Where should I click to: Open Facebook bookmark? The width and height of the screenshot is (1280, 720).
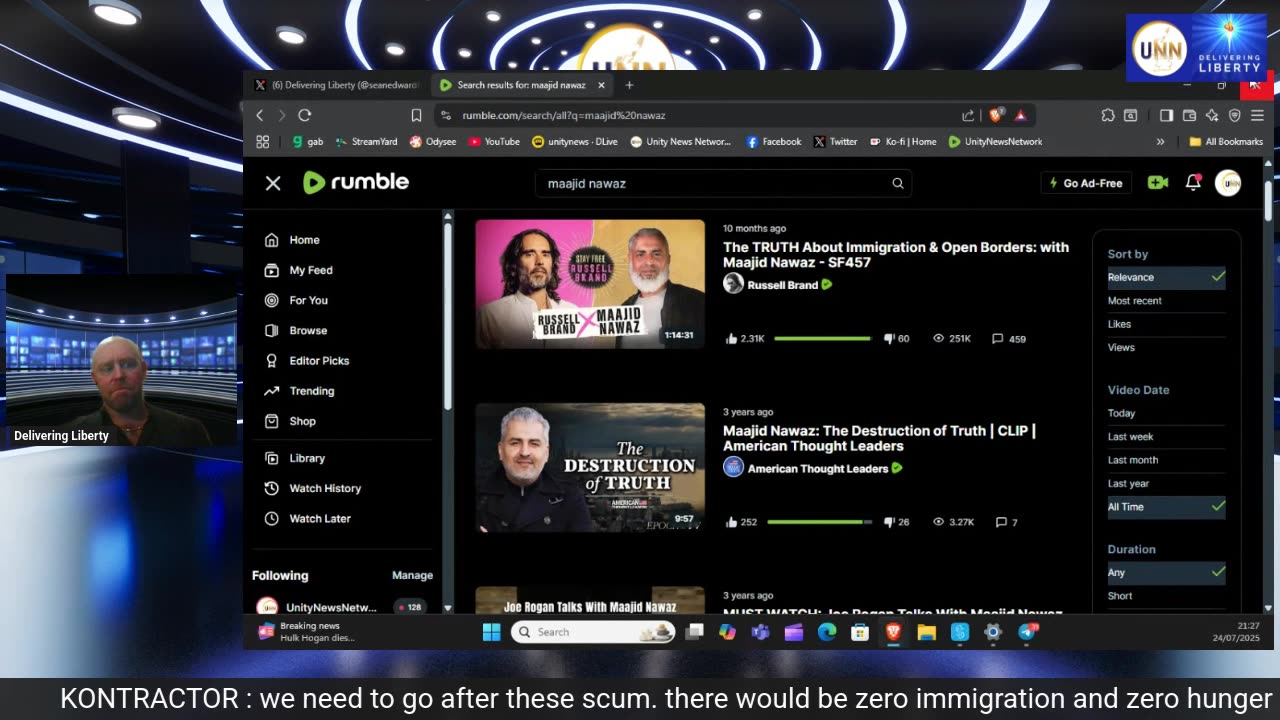click(773, 142)
